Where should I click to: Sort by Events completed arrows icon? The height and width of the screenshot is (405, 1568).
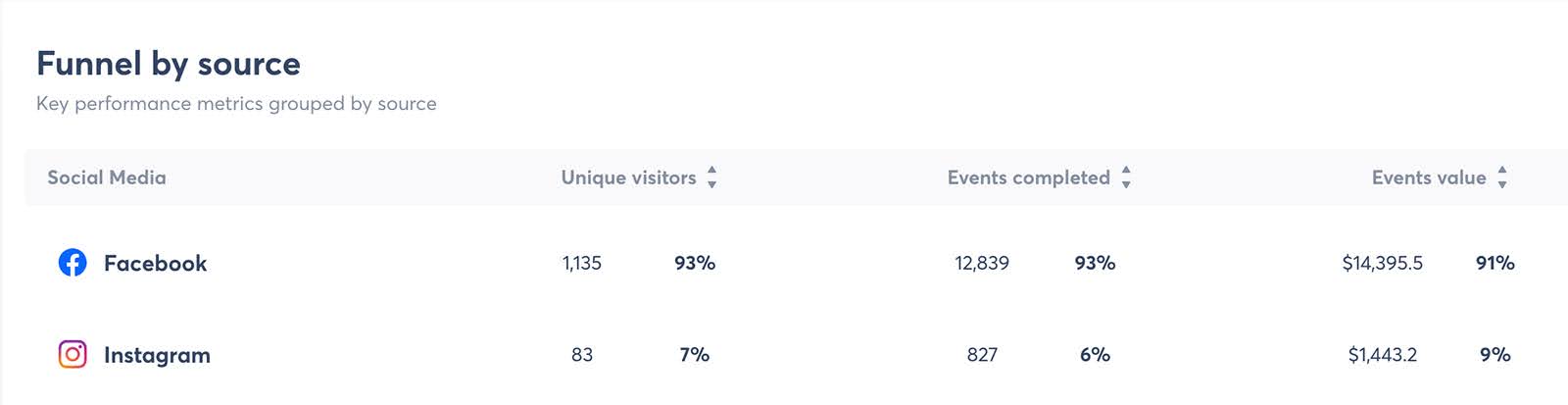[x=1126, y=177]
